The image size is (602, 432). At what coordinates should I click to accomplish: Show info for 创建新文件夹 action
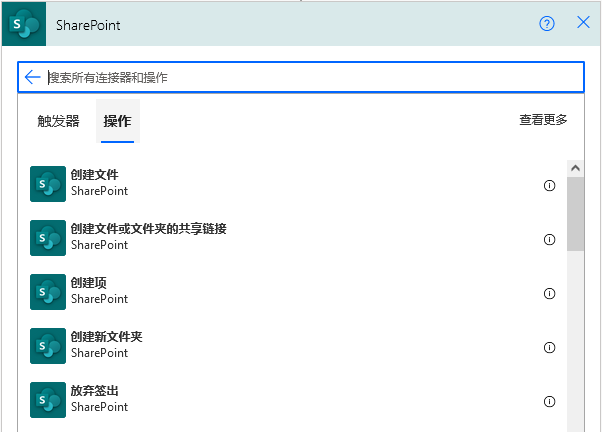pos(549,347)
